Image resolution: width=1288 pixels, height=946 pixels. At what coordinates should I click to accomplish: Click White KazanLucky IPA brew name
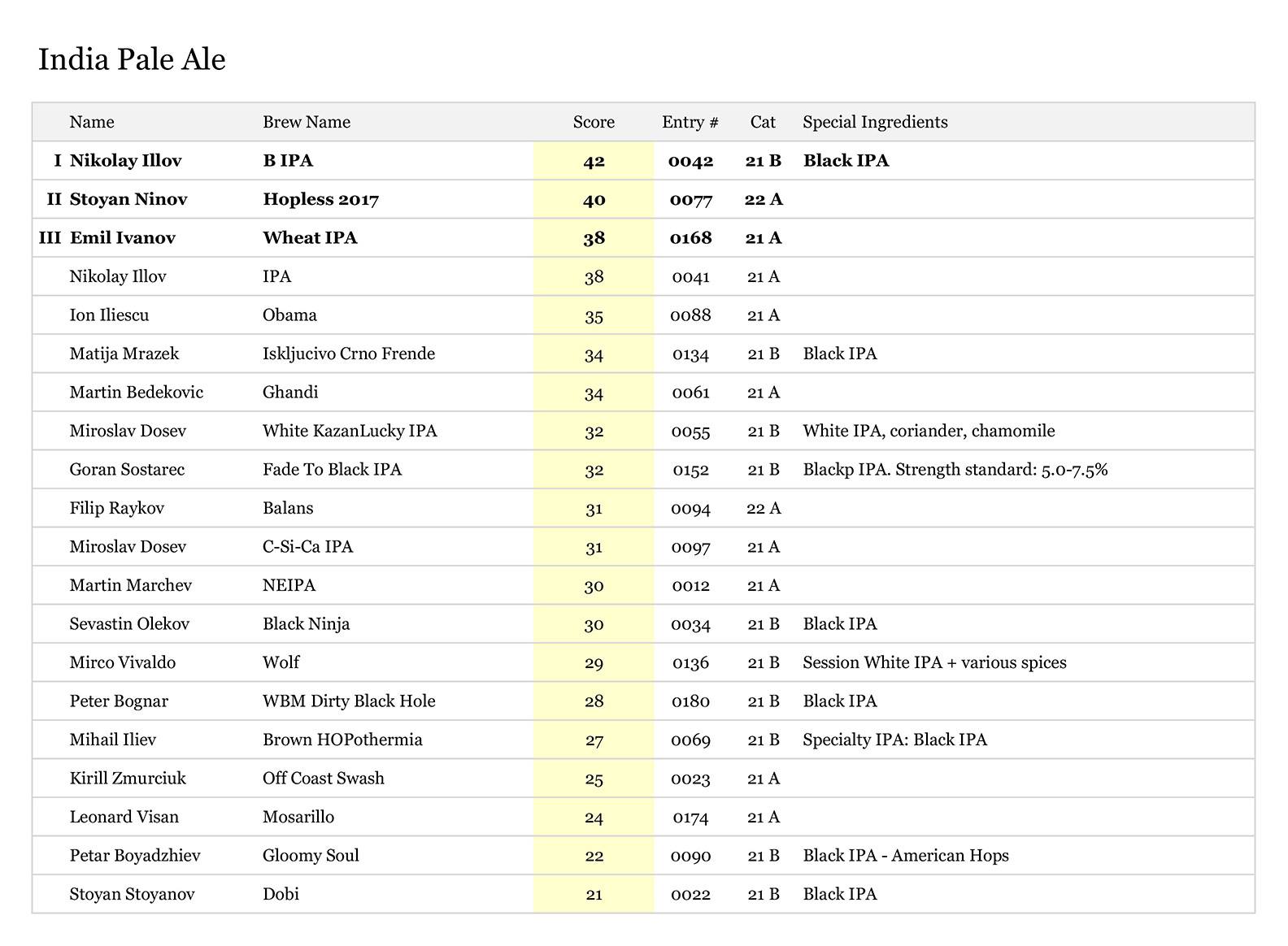coord(350,432)
